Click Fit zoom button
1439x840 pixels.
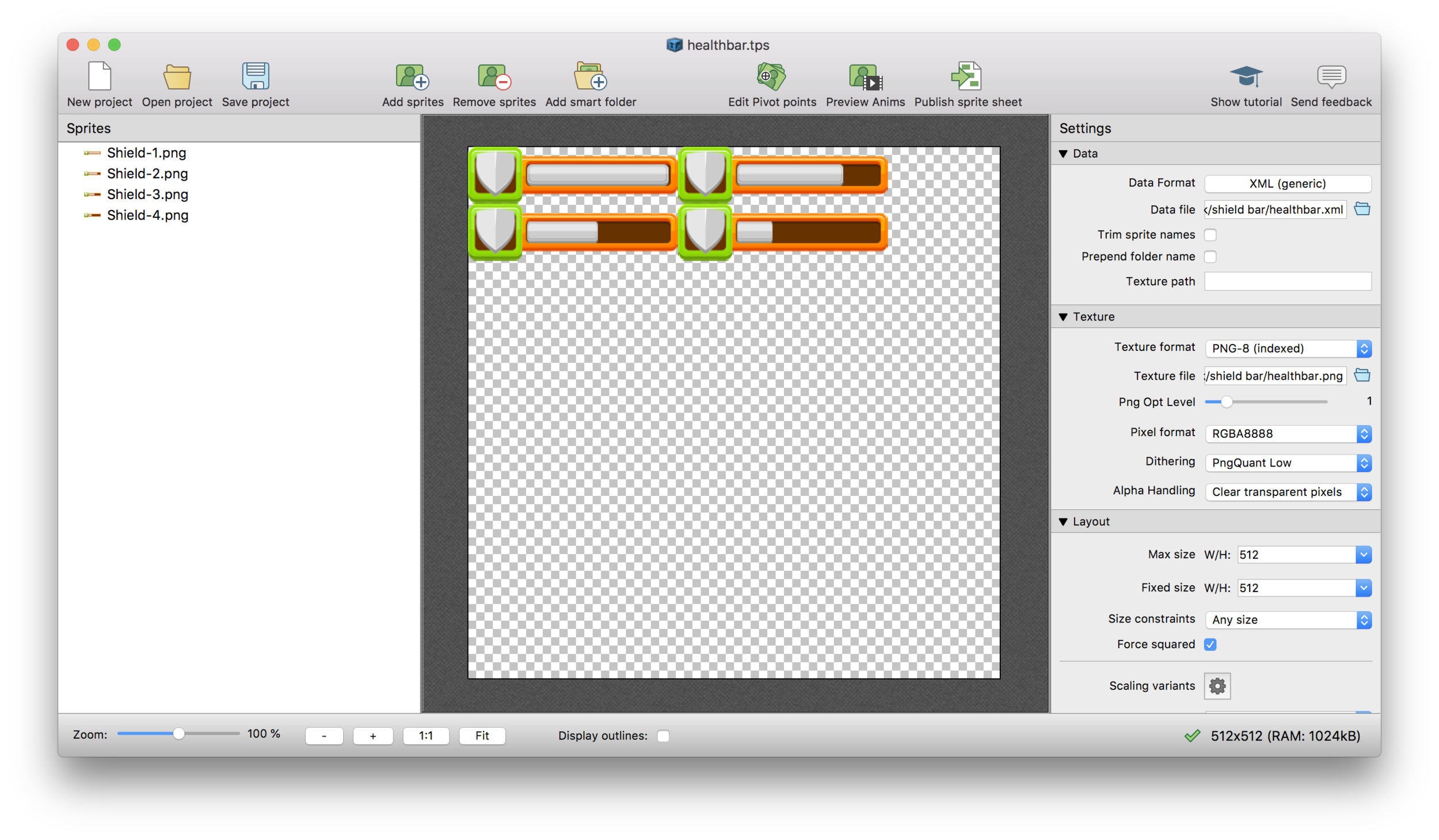pos(482,735)
